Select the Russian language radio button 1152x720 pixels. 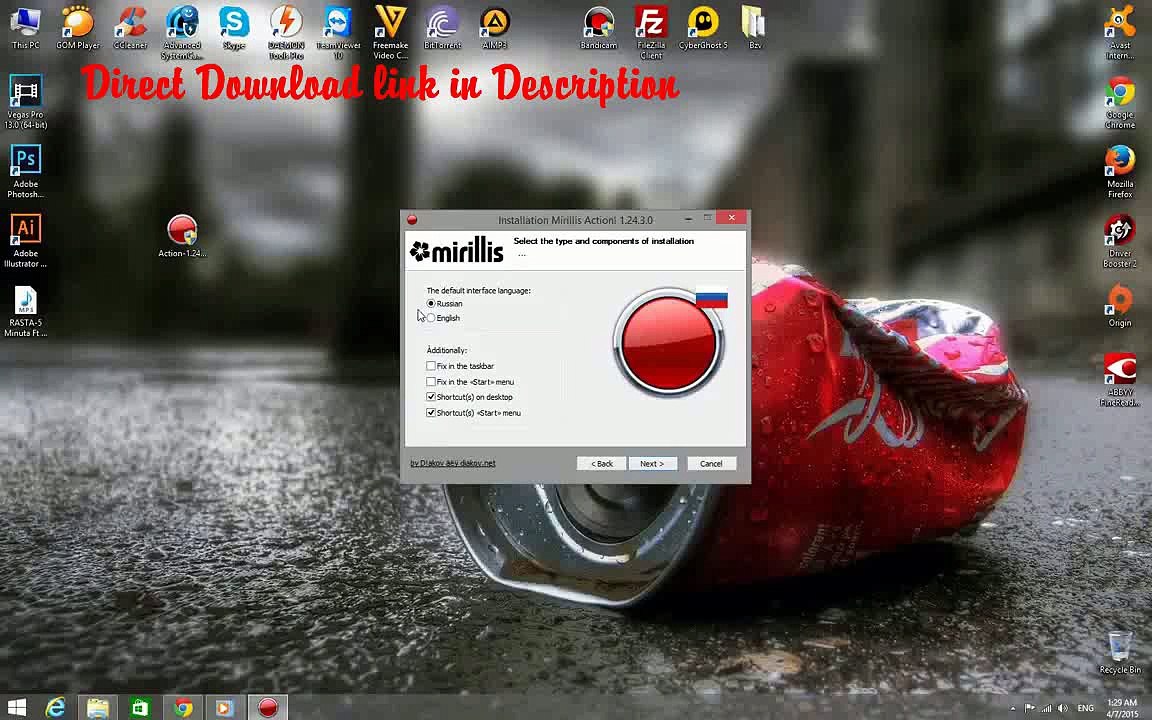tap(431, 303)
